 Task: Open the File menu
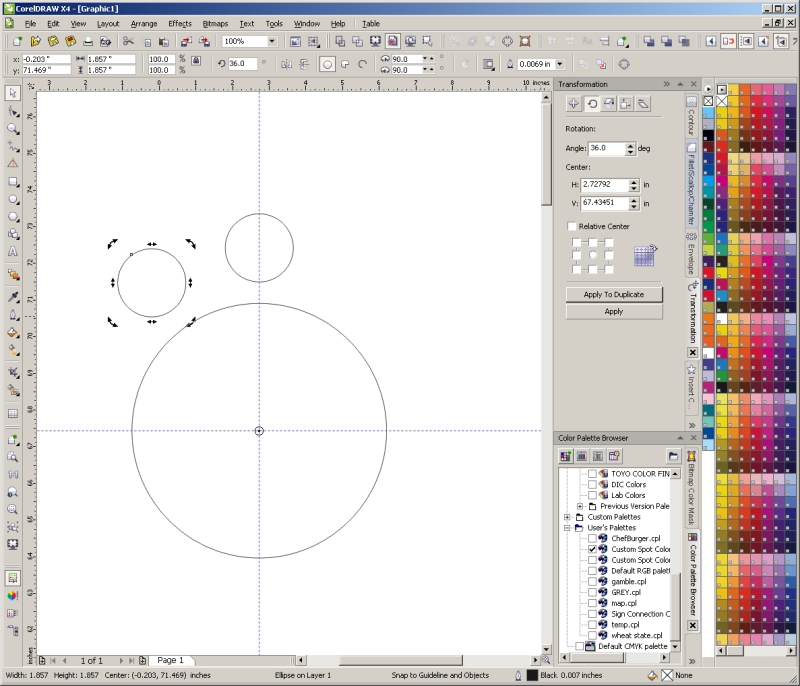pos(31,23)
